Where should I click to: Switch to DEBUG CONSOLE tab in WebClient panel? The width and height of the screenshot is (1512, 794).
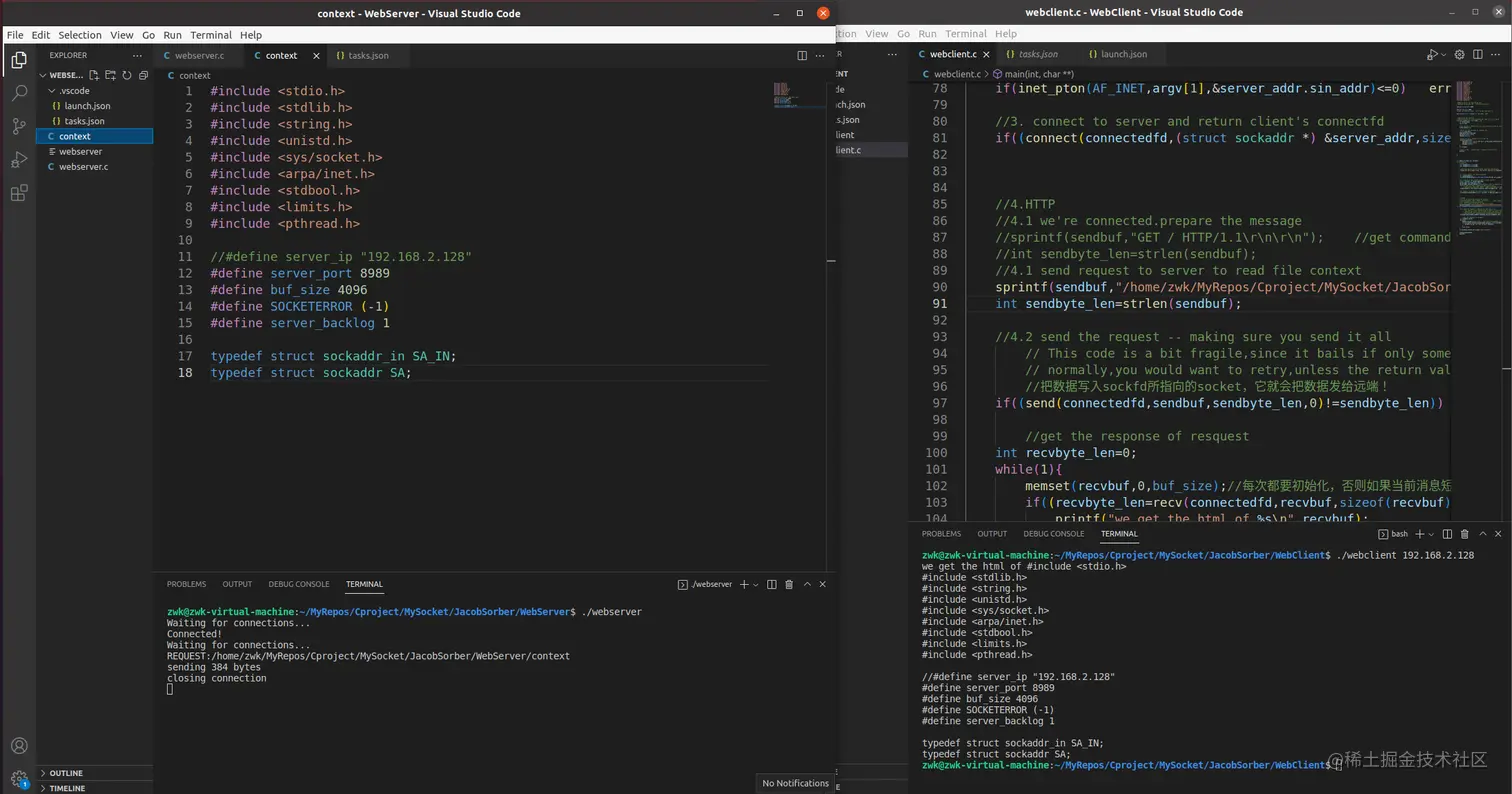click(x=1053, y=534)
